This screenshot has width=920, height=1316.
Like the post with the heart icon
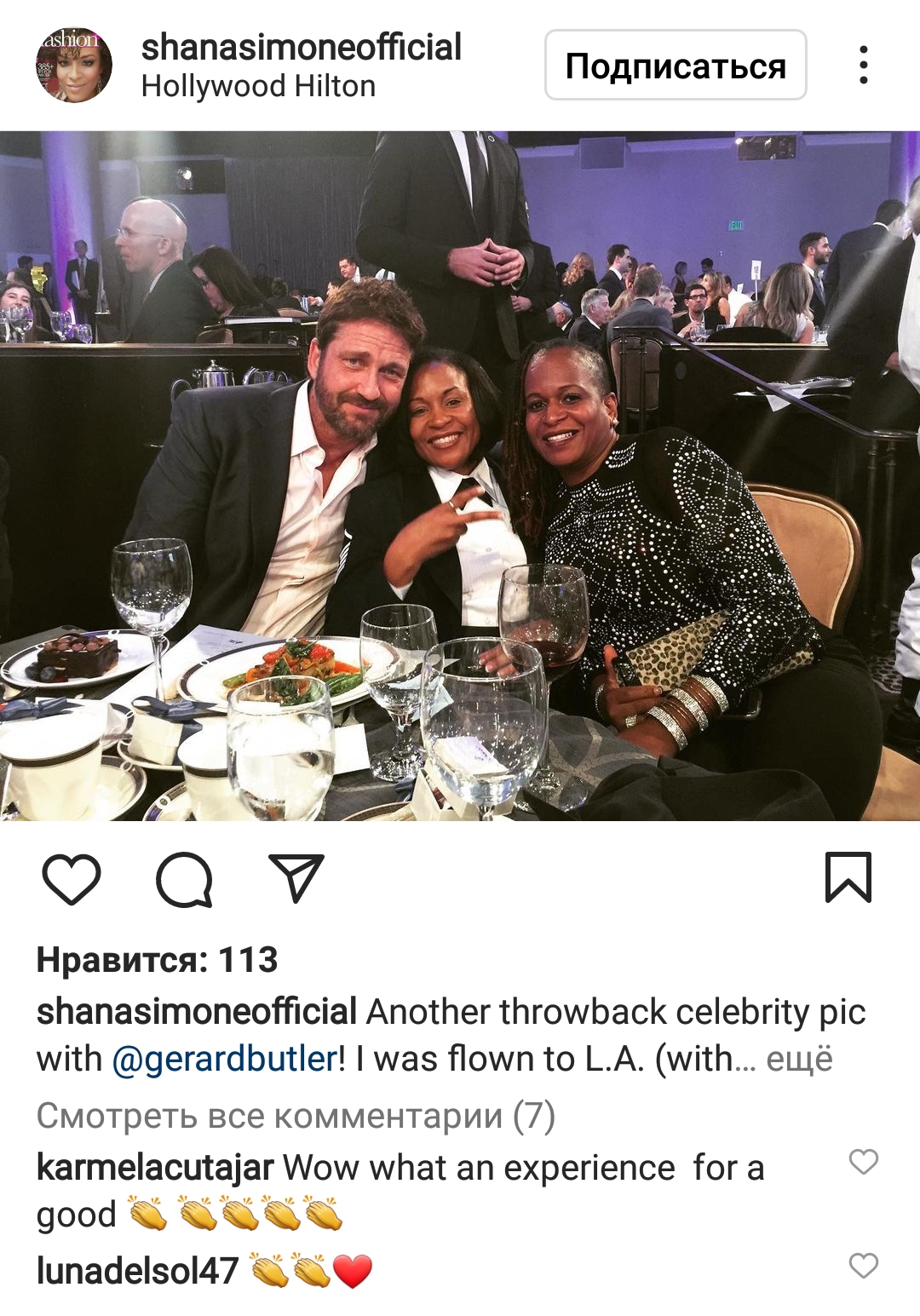pos(72,878)
